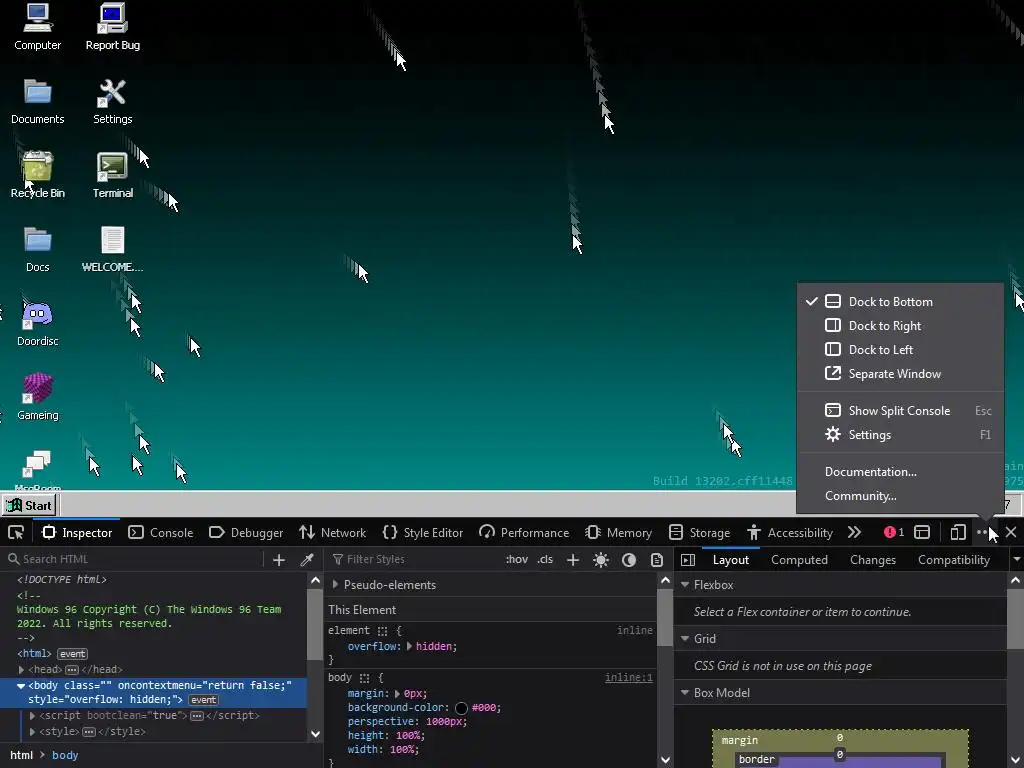The width and height of the screenshot is (1024, 768).
Task: Open the Documents folder icon
Action: (37, 101)
